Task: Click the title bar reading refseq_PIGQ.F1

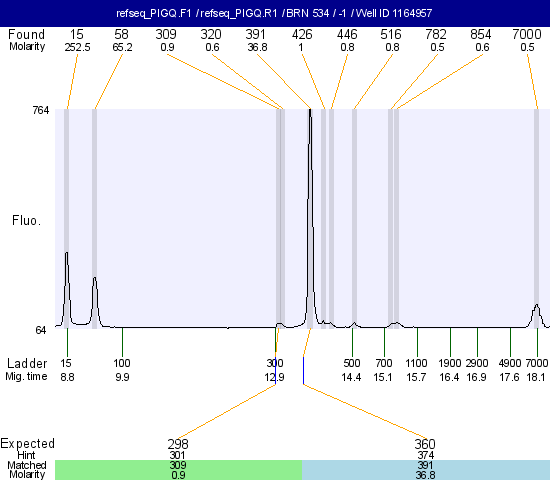Action: click(275, 13)
